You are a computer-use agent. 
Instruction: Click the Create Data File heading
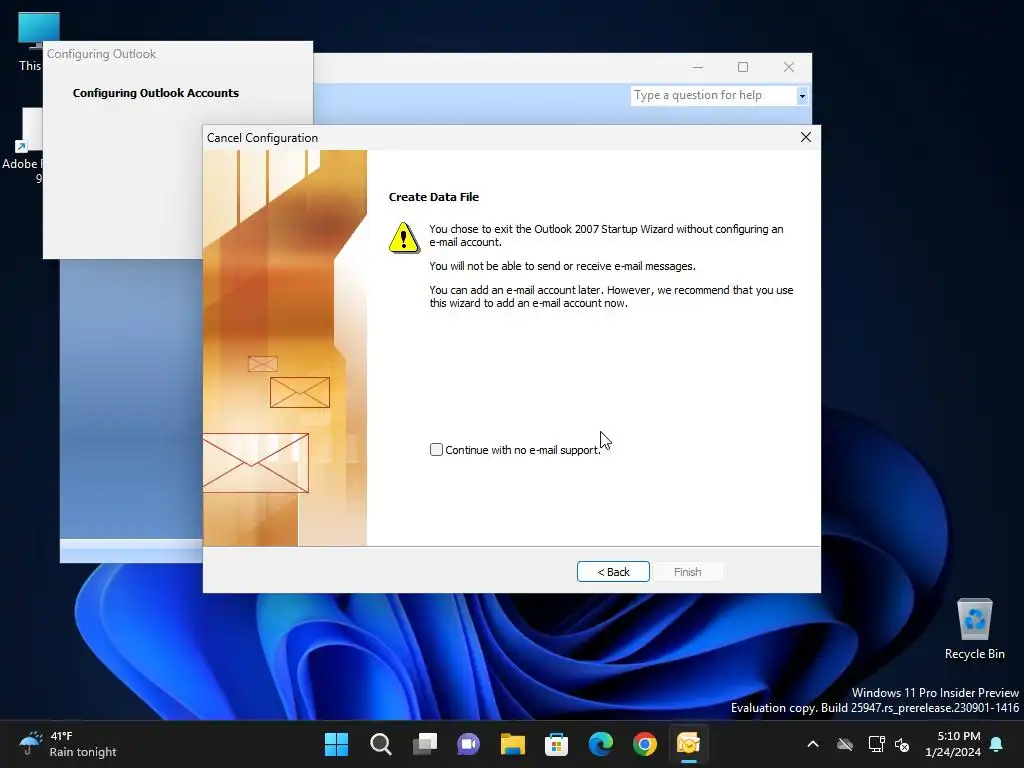click(434, 197)
